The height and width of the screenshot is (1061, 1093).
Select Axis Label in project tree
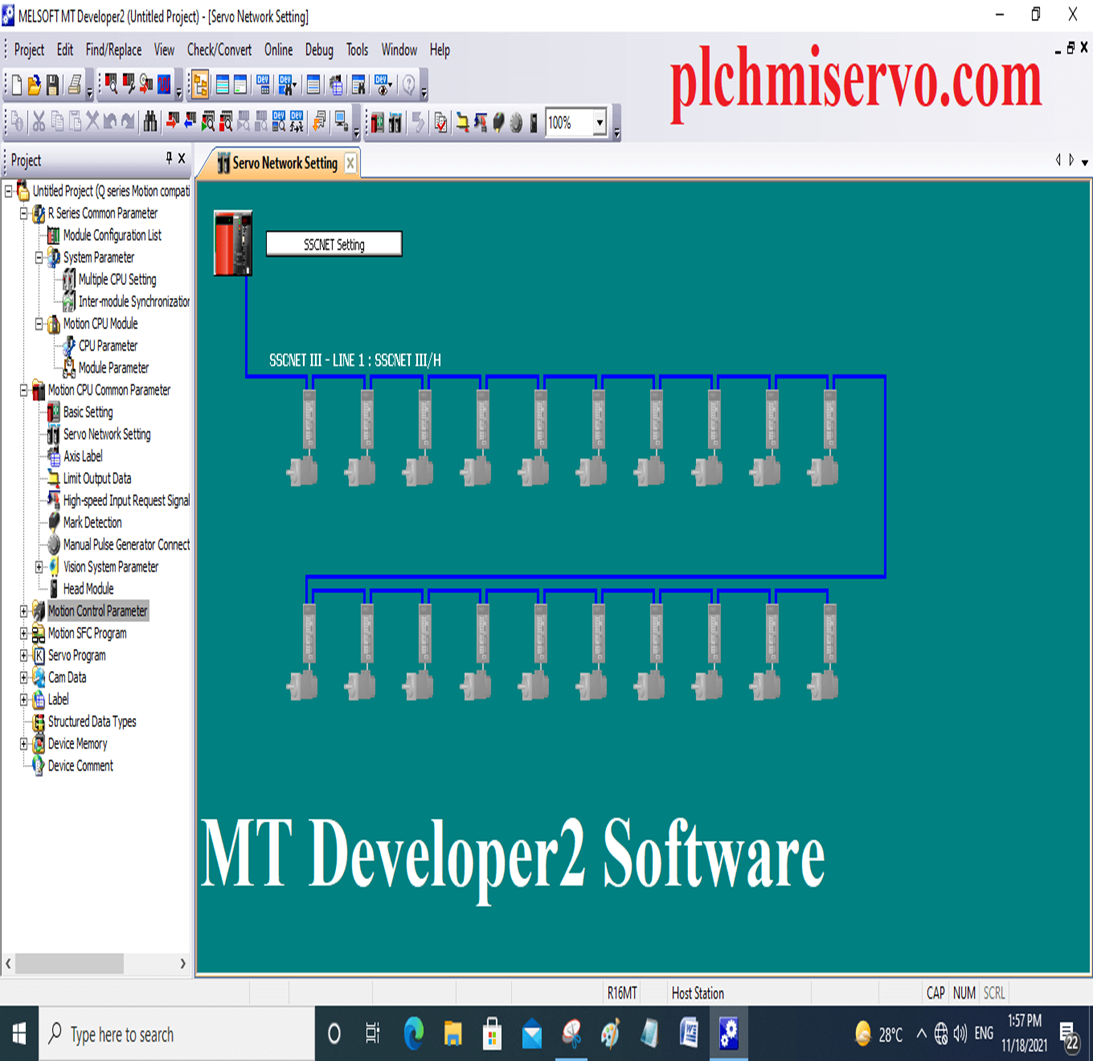coord(83,456)
